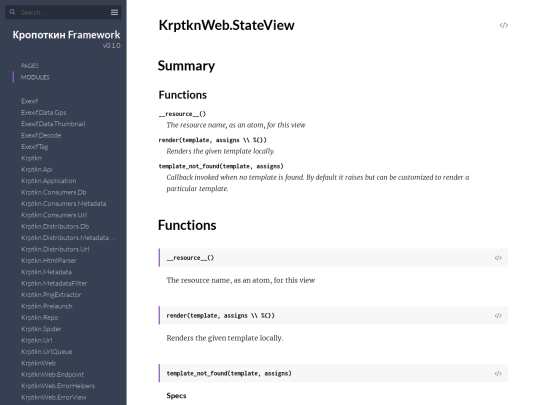Open the Exexif.Data.Gps module

[x=43, y=113]
